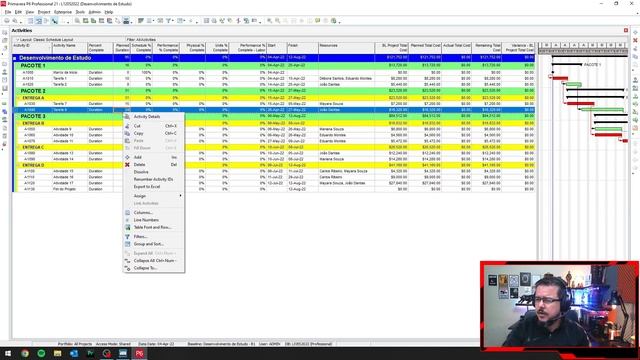Open File Explorer from the taskbar
Viewport: 640px width, 360px height.
click(58, 353)
